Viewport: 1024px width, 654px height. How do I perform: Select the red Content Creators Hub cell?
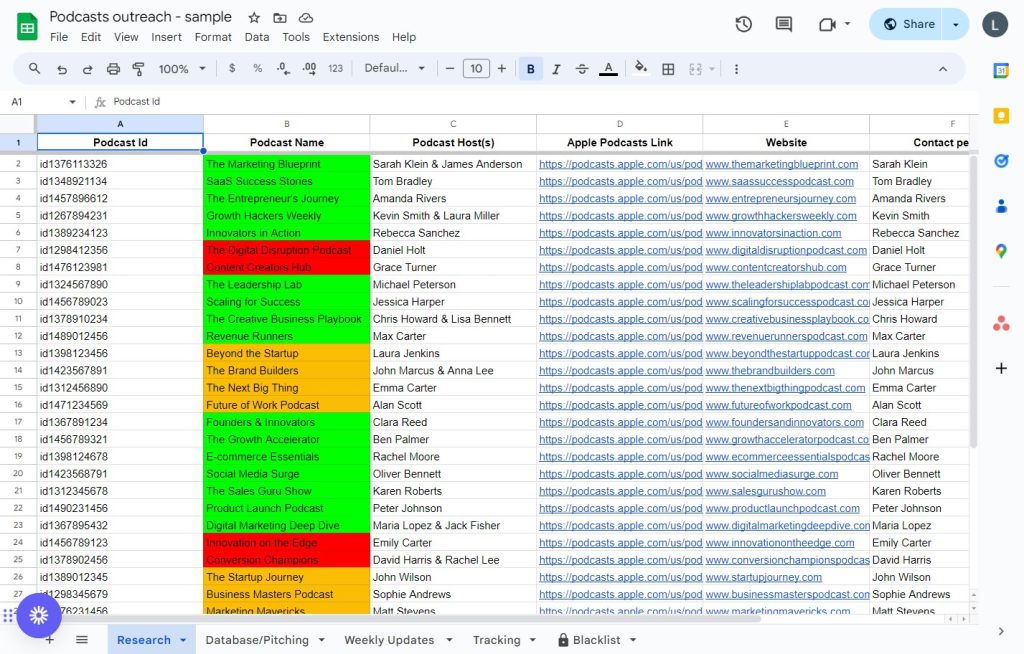point(287,267)
